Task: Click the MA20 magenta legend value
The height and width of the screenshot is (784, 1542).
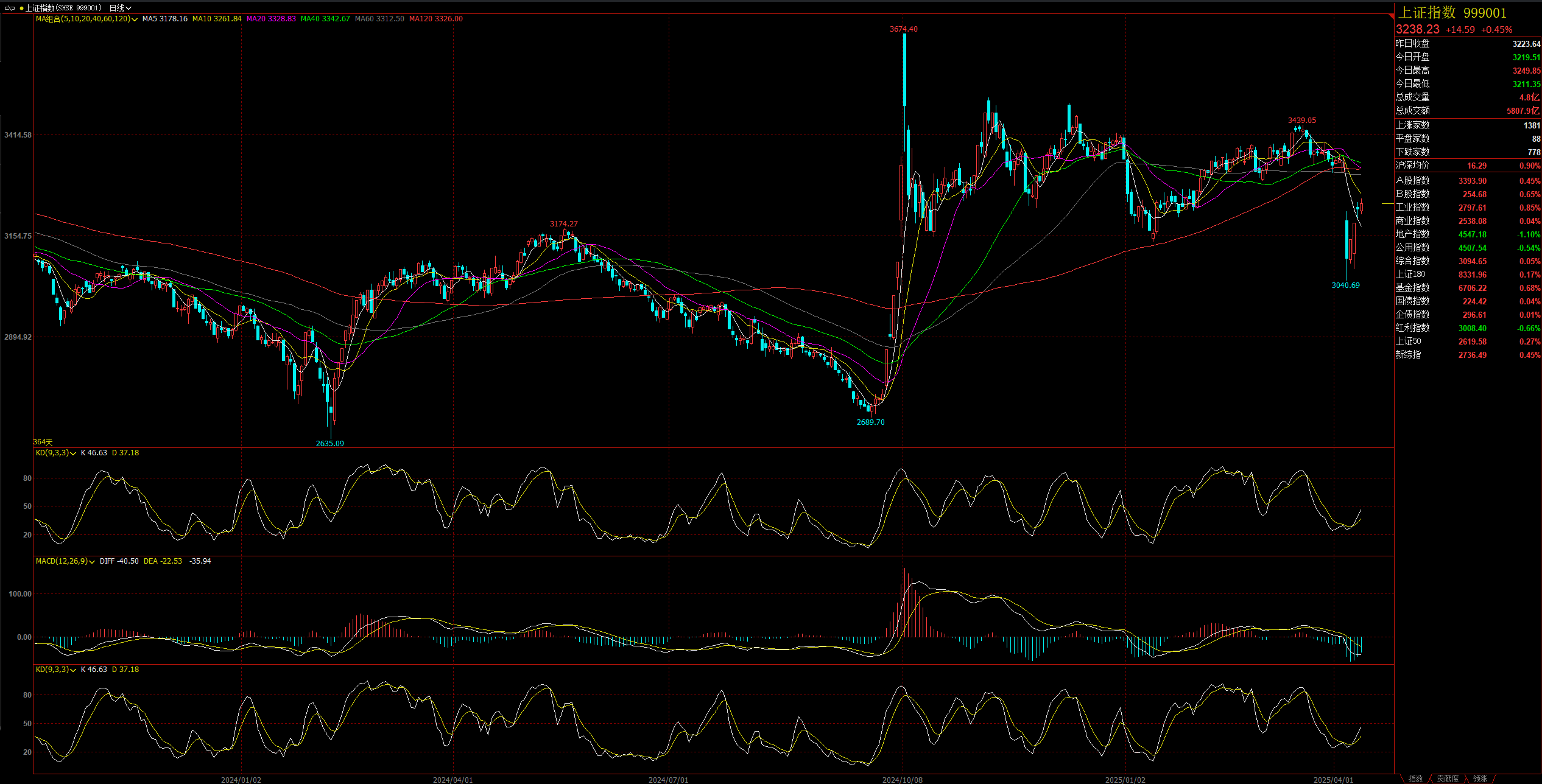Action: (x=271, y=19)
